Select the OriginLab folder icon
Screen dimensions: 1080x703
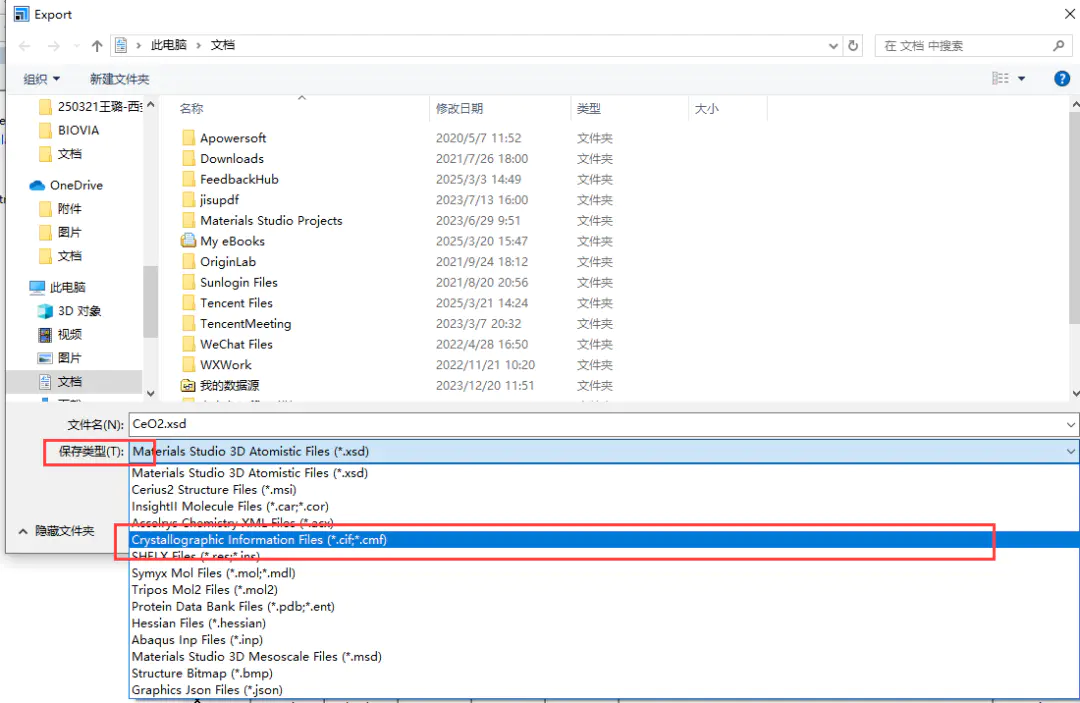pyautogui.click(x=188, y=262)
